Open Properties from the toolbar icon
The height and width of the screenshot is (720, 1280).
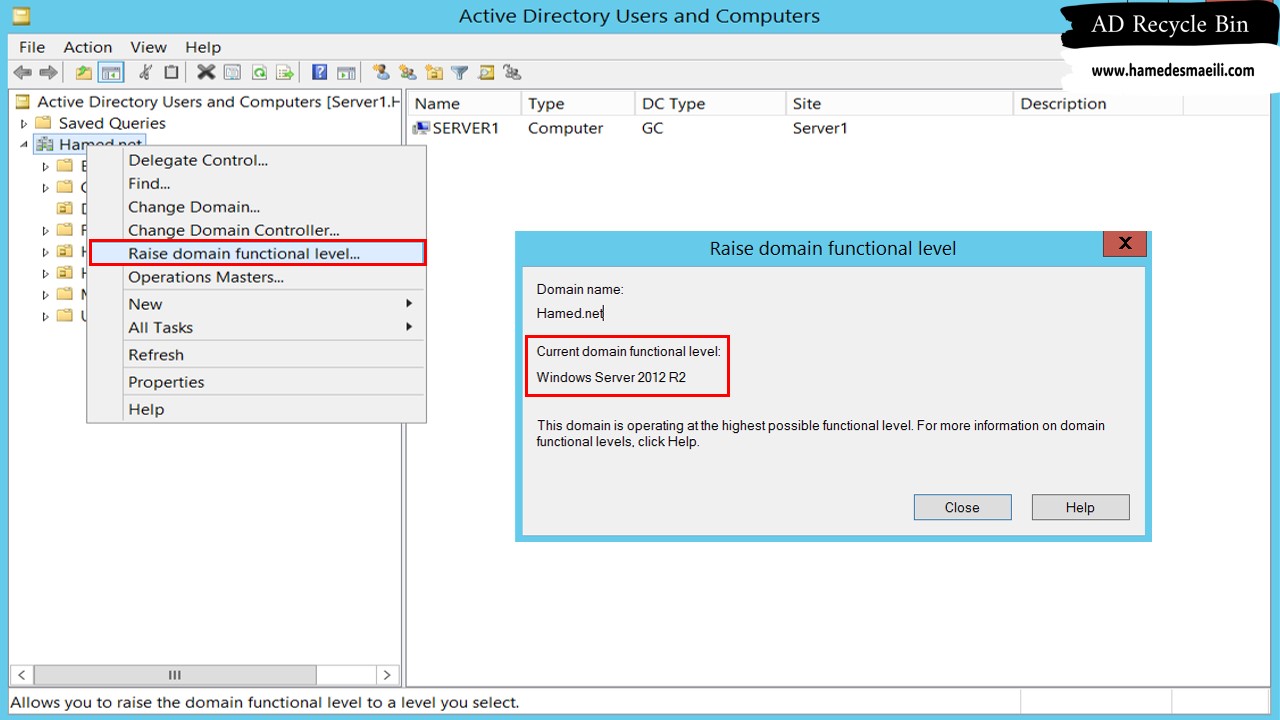pyautogui.click(x=232, y=72)
